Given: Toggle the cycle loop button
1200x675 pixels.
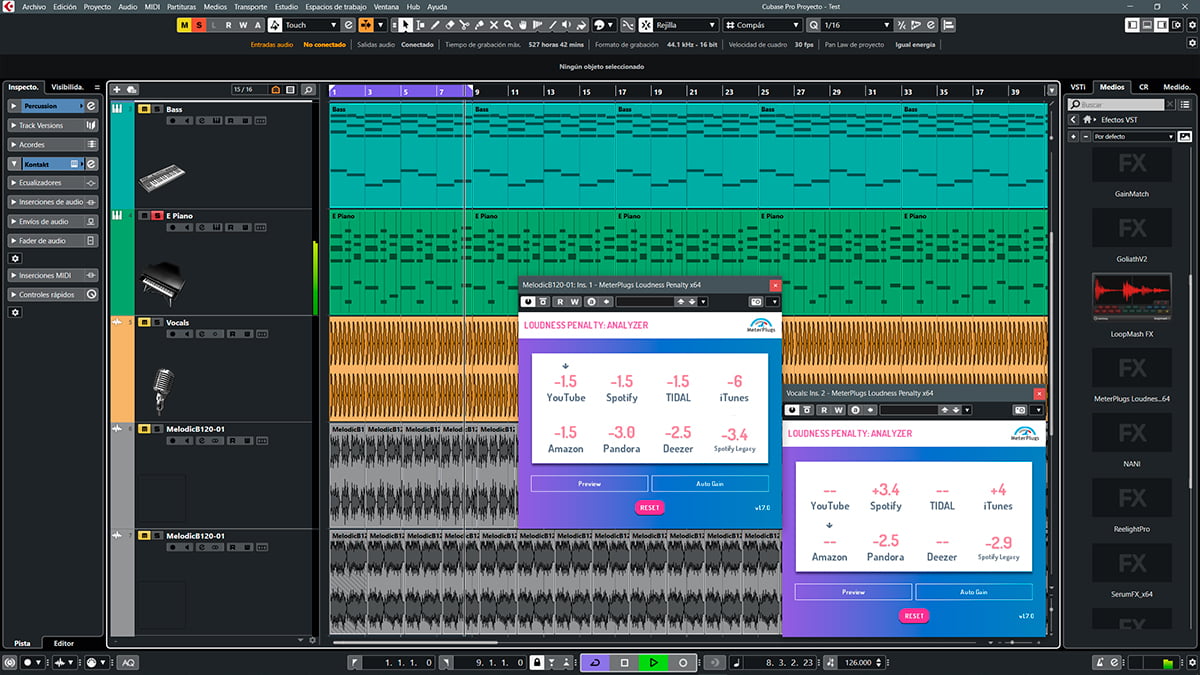Looking at the screenshot, I should tap(595, 662).
